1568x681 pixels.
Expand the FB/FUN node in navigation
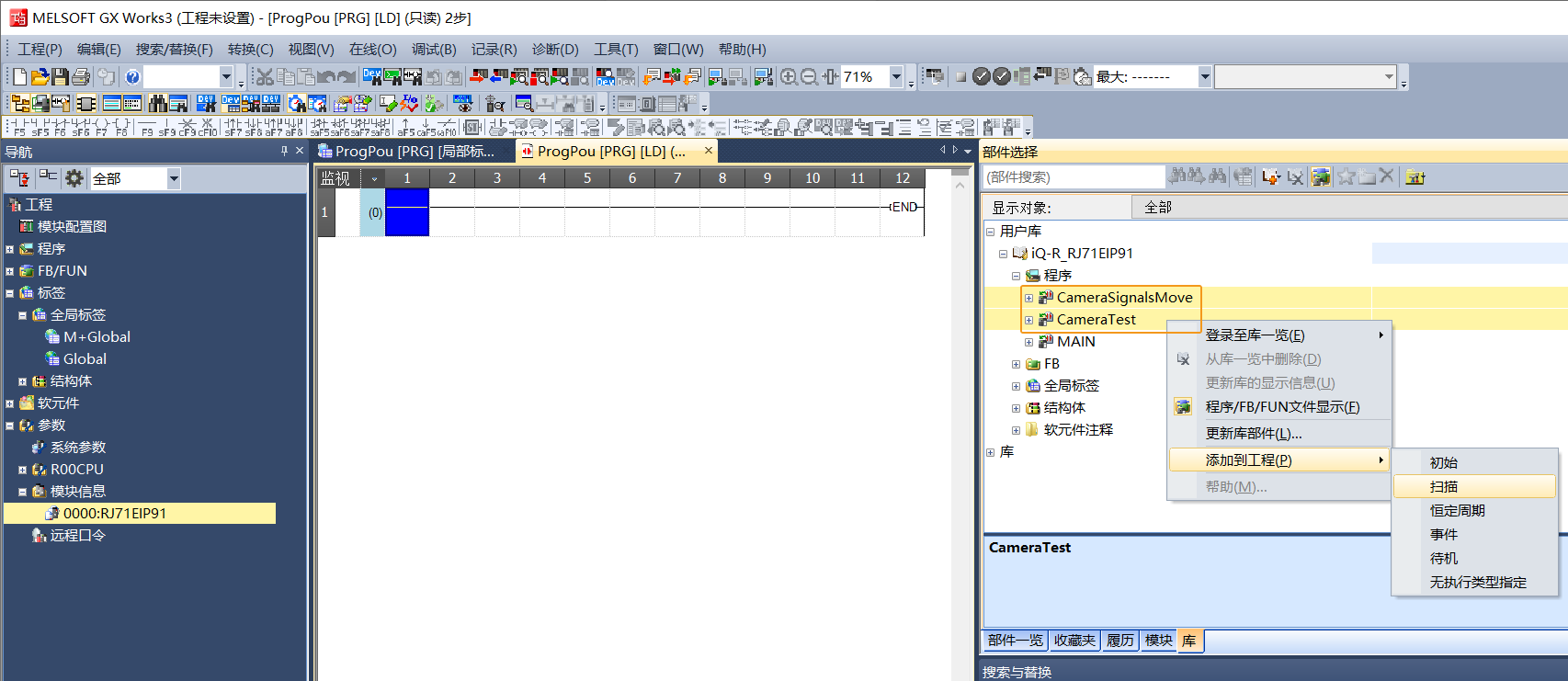pos(10,271)
